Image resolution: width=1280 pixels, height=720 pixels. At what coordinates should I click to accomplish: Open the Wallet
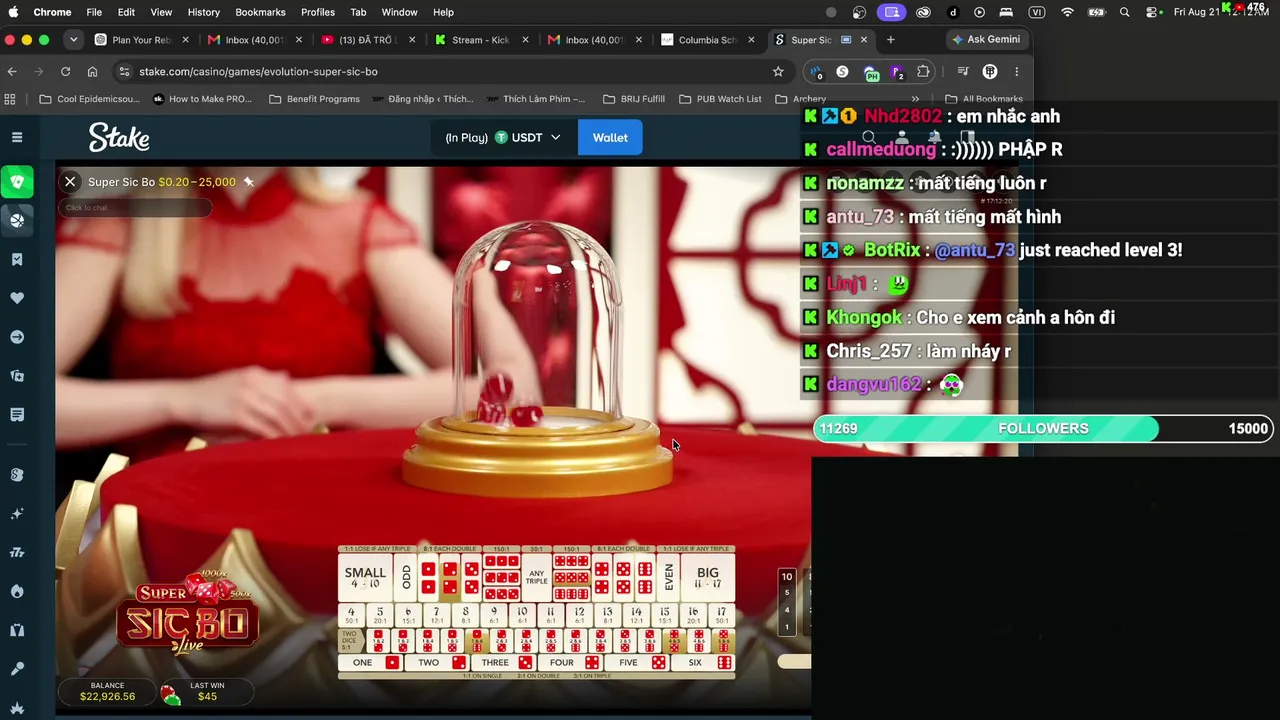[x=610, y=138]
